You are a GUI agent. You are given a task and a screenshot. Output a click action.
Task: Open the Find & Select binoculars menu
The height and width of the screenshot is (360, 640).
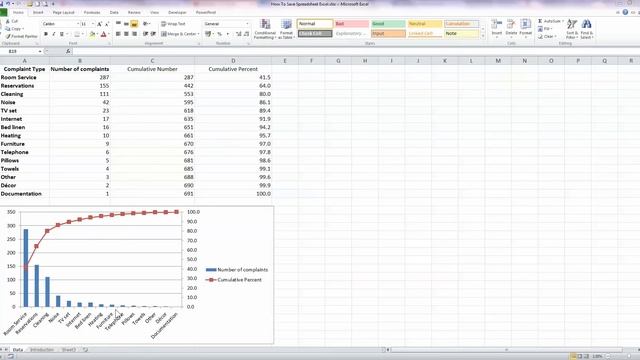coord(587,29)
